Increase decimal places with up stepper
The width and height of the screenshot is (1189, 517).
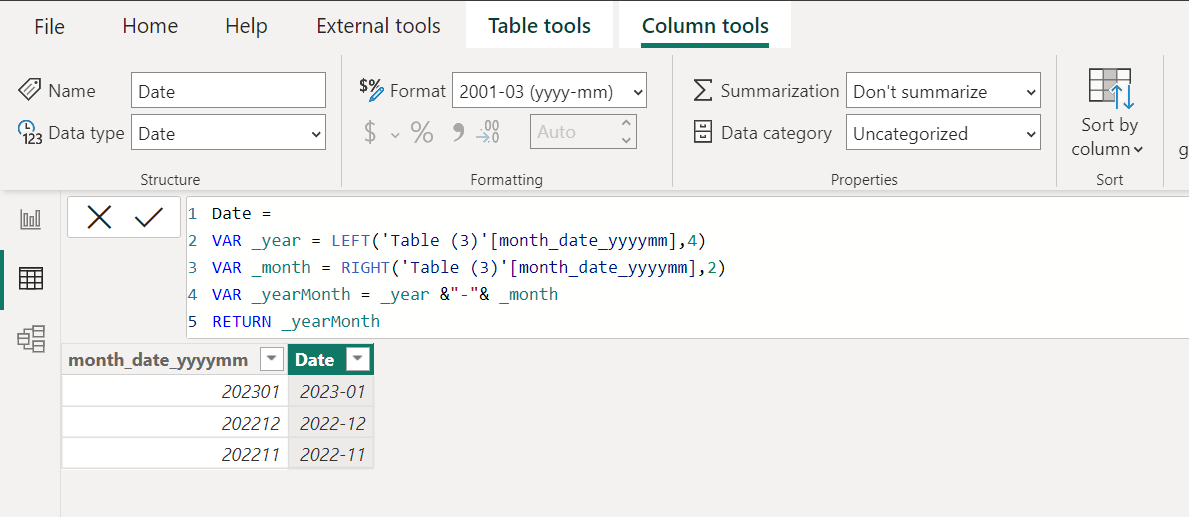point(626,124)
